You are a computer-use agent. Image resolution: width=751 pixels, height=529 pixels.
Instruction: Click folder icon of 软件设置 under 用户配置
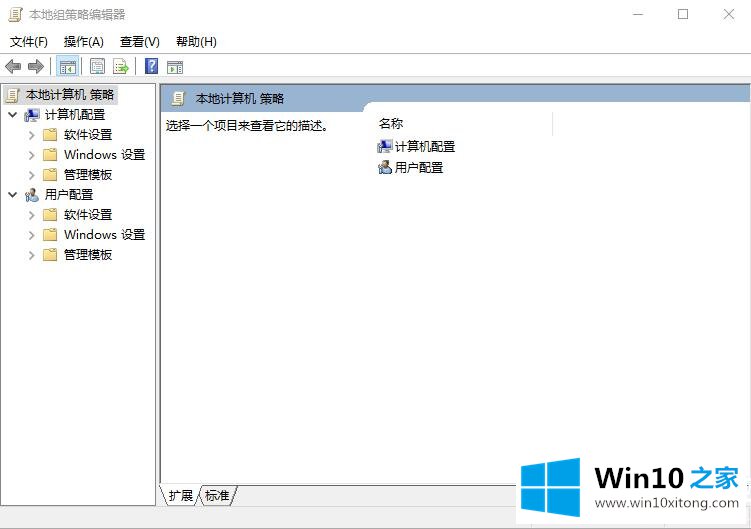[x=50, y=215]
